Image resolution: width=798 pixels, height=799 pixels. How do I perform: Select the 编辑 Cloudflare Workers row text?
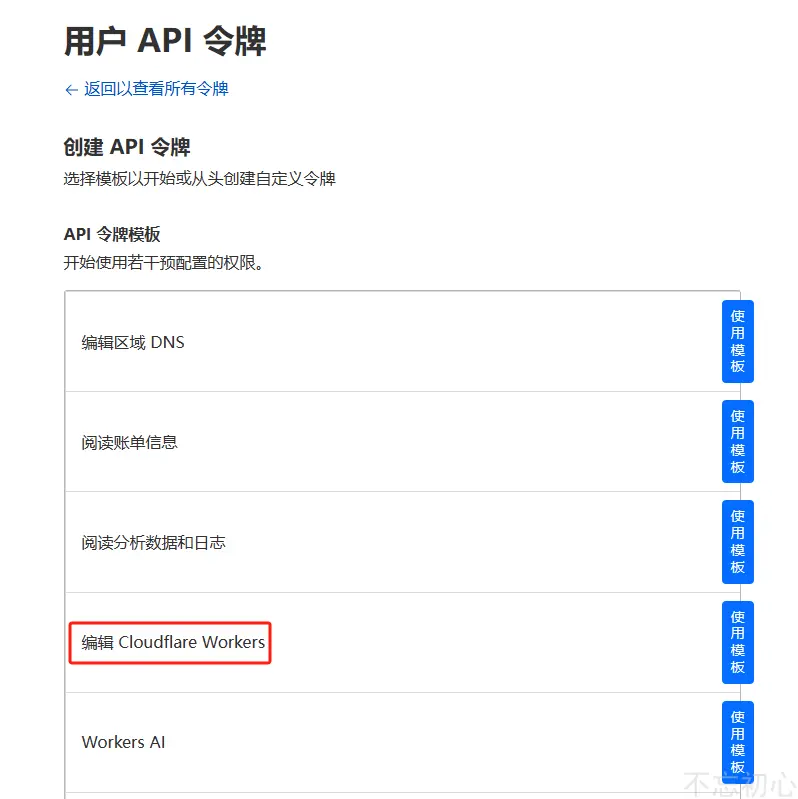pos(173,643)
